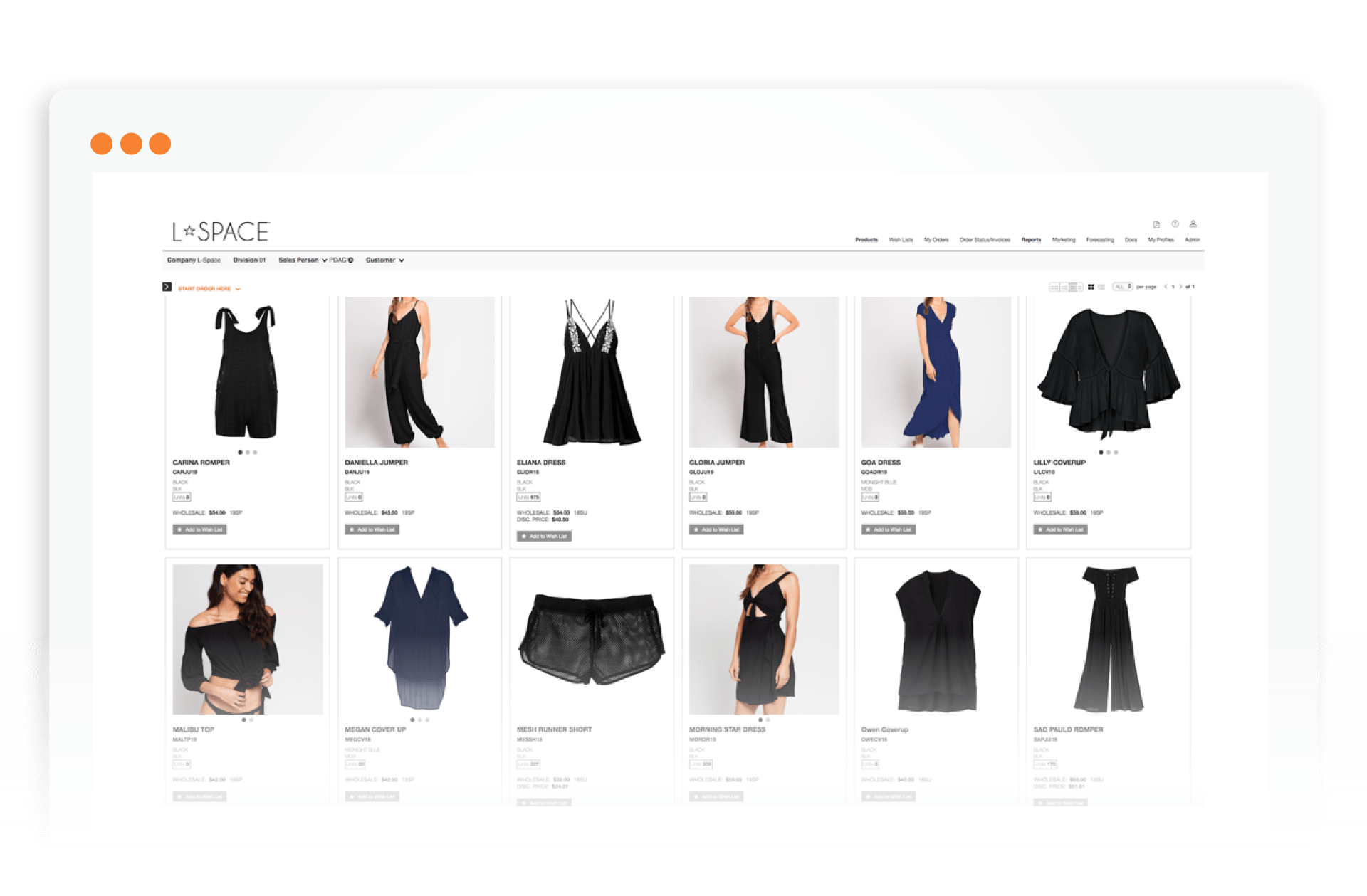Switch to small grid view icon
Viewport: 1367px width, 896px height.
click(1101, 287)
